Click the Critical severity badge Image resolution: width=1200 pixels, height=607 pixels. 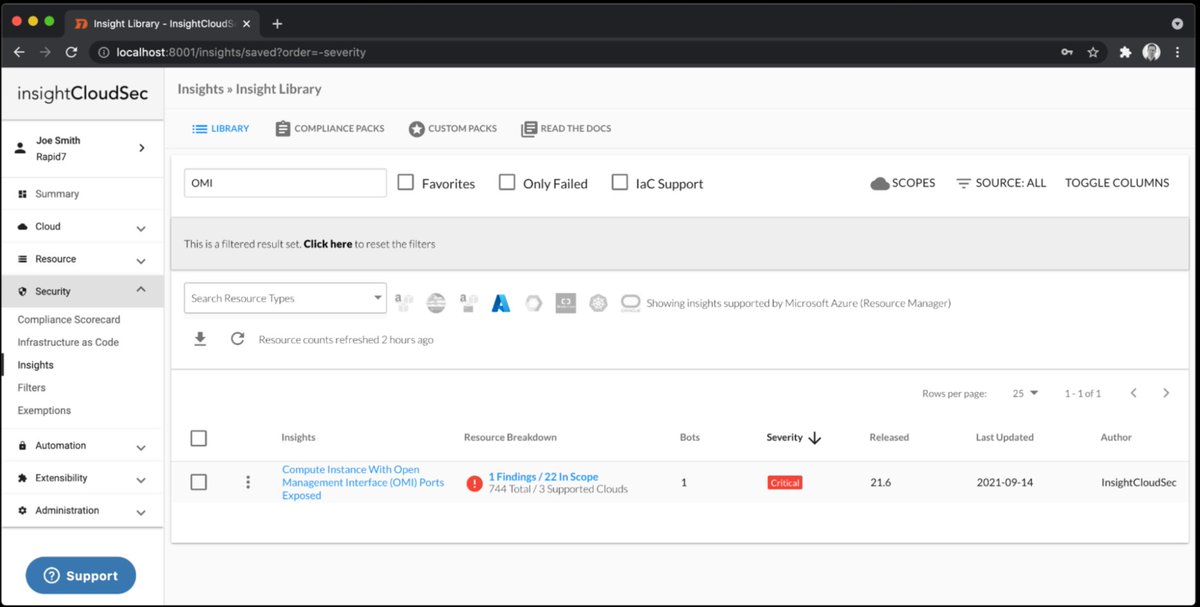tap(785, 483)
